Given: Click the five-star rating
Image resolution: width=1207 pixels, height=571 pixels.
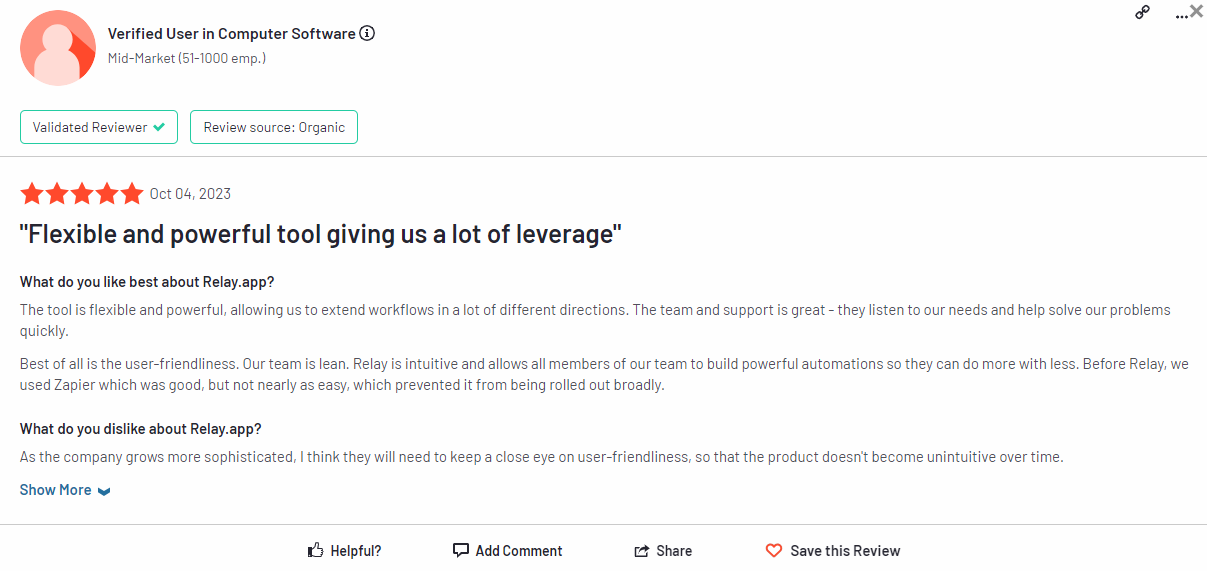Looking at the screenshot, I should pos(82,193).
